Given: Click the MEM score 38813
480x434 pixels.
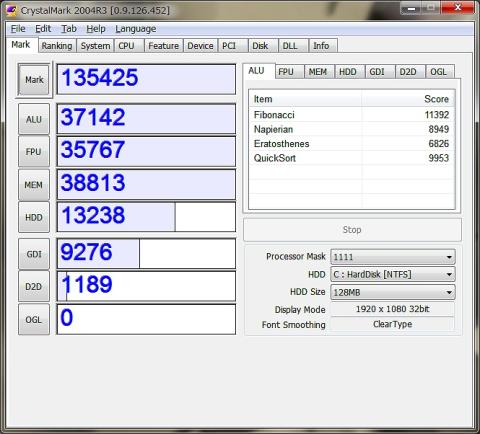Looking at the screenshot, I should pos(146,184).
